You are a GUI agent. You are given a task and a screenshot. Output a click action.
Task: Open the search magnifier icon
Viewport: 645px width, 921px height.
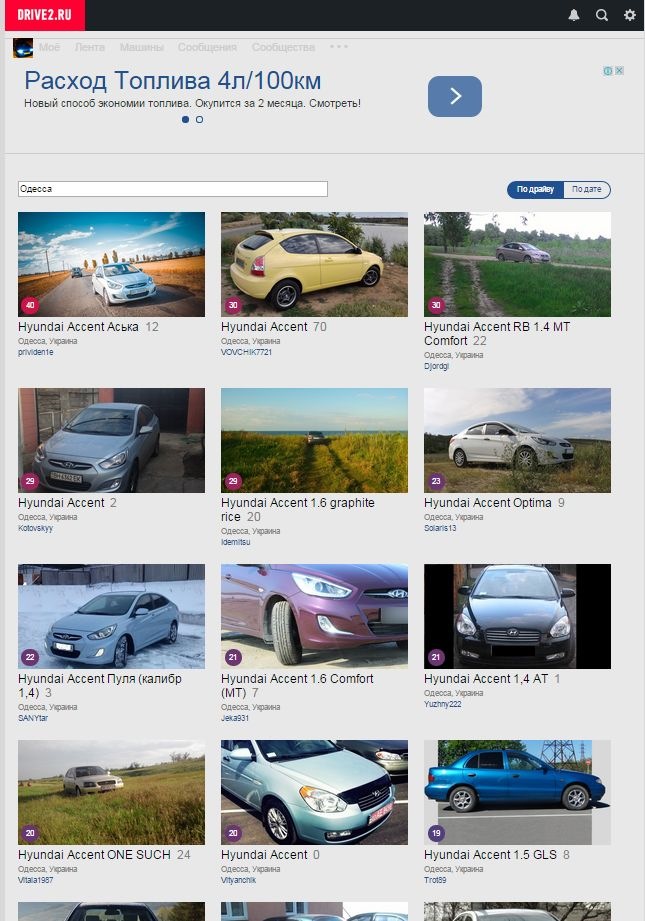point(602,15)
